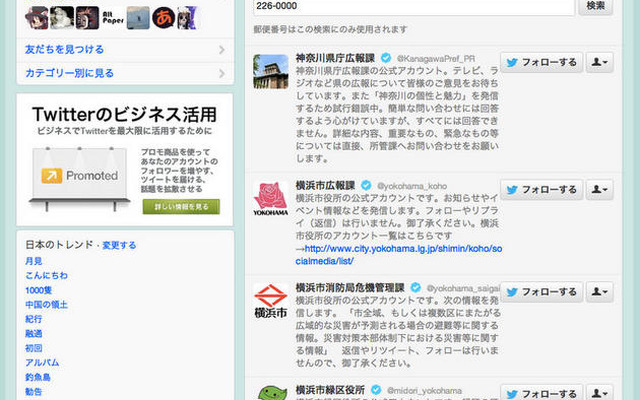Screen dimensions: 640x400
Task: Open 横浜市消防局危機管理課 red logo avatar
Action: coord(271,301)
